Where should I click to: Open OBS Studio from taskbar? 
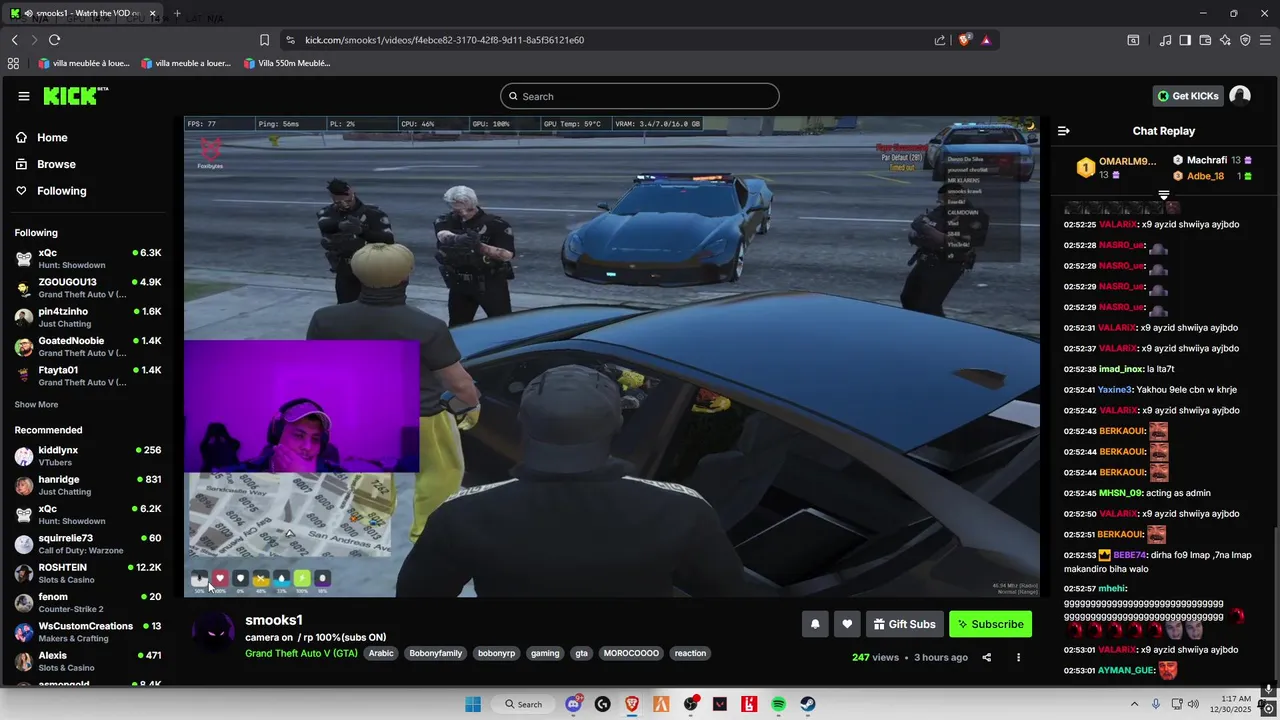[x=690, y=704]
